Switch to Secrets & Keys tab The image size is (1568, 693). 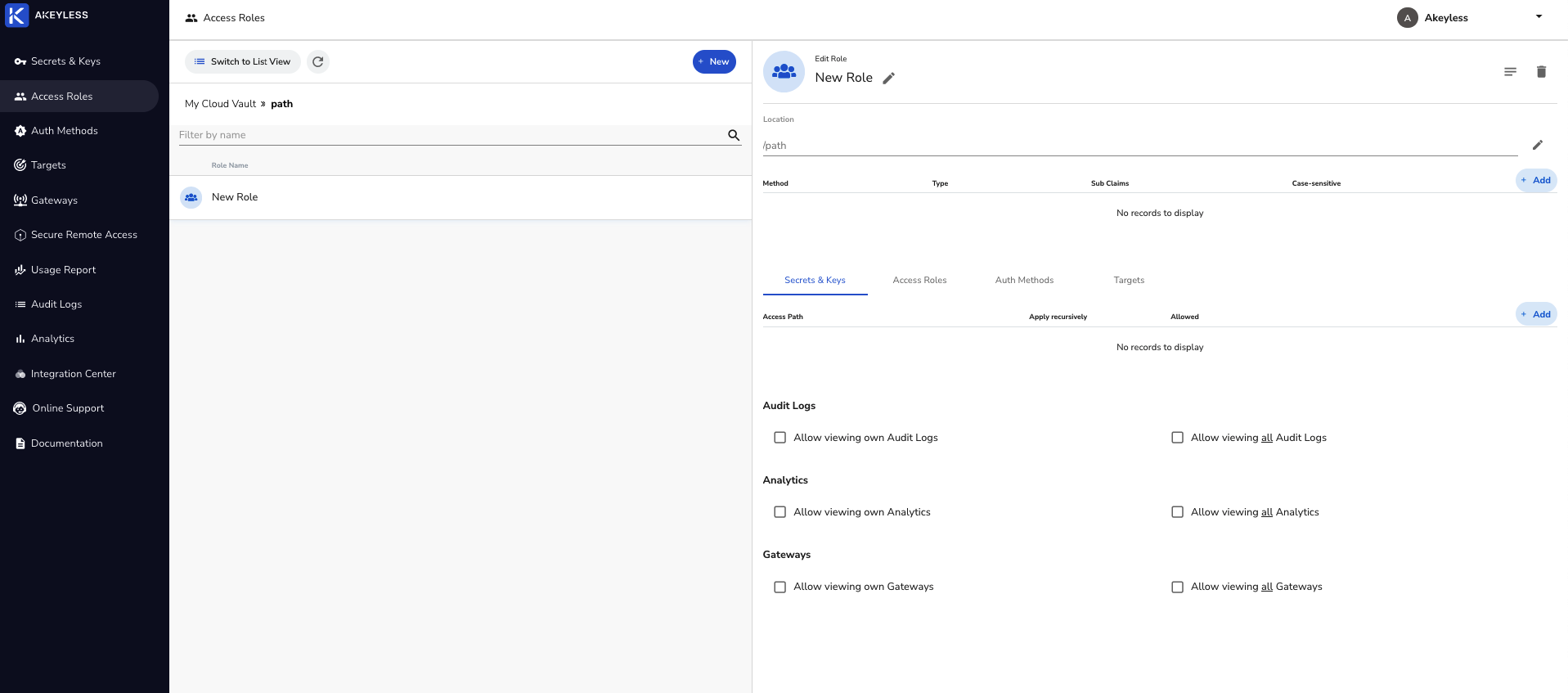815,280
